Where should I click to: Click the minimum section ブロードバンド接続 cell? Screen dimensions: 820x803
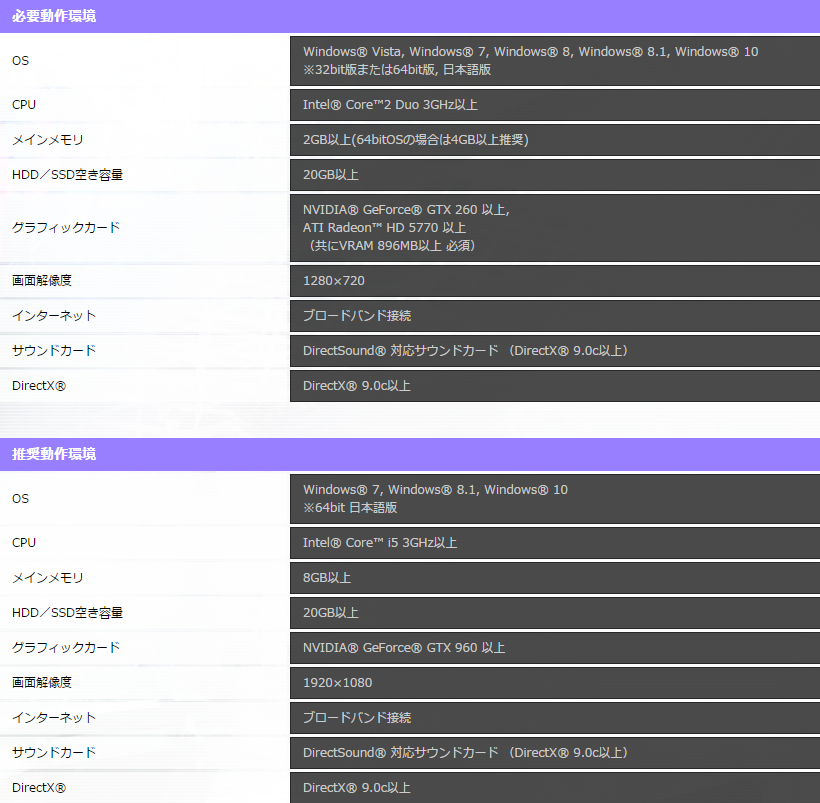click(555, 315)
